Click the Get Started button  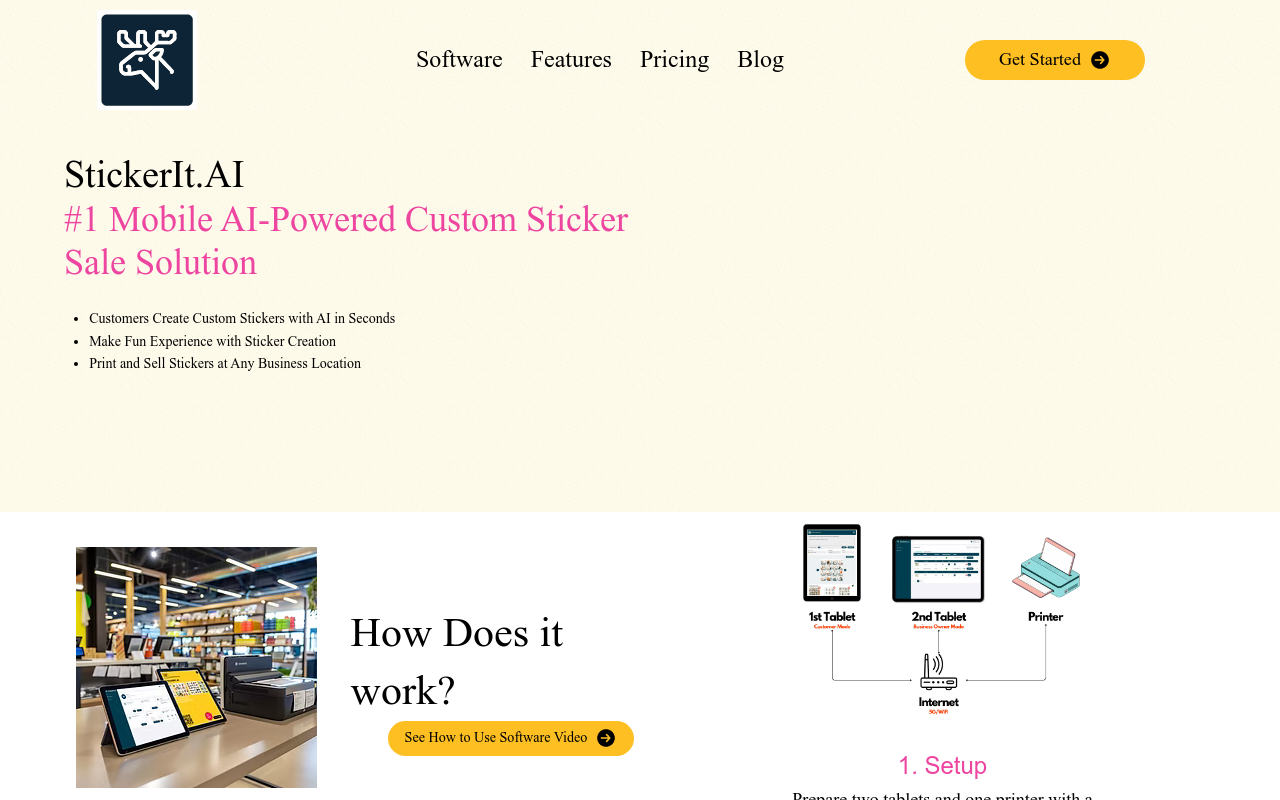(x=1055, y=60)
